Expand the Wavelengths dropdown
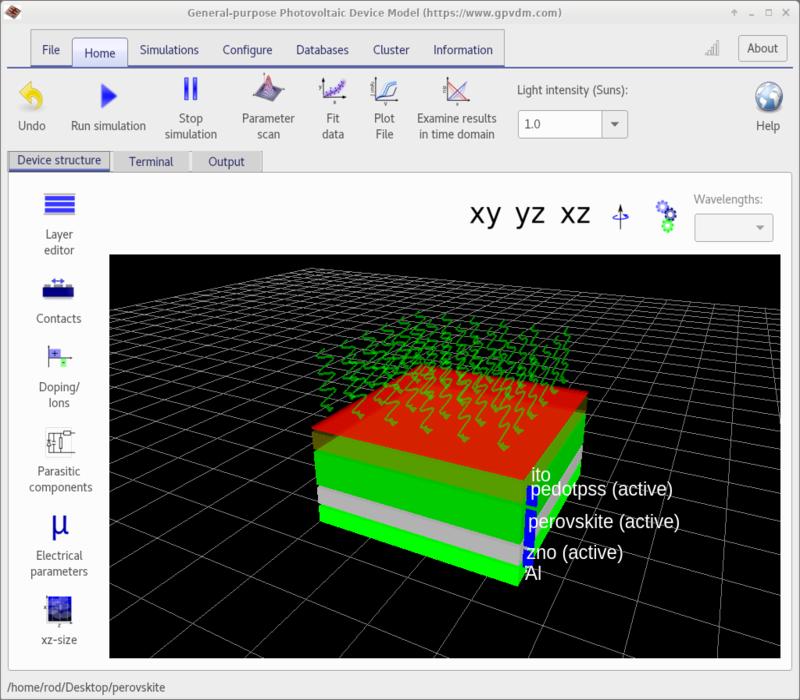Screen dimensions: 800x700 click(x=760, y=228)
